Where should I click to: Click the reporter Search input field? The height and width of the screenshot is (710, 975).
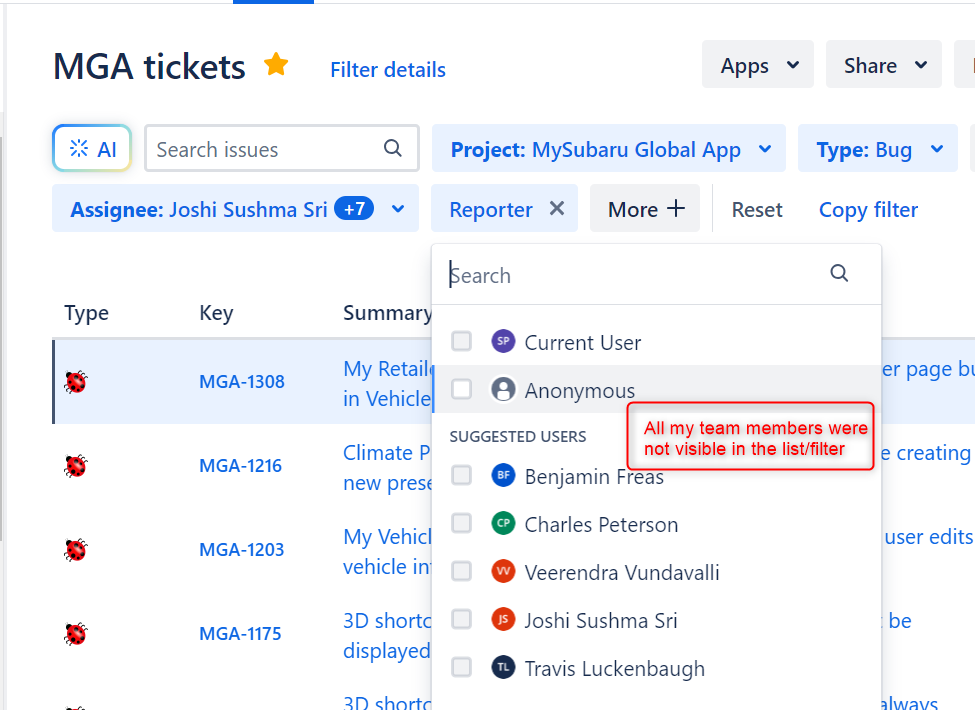tap(635, 275)
